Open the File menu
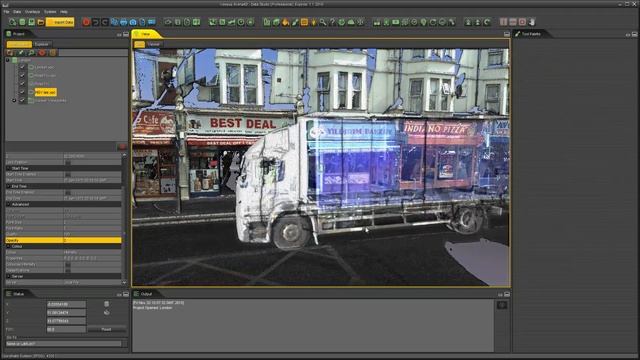 tap(7, 12)
